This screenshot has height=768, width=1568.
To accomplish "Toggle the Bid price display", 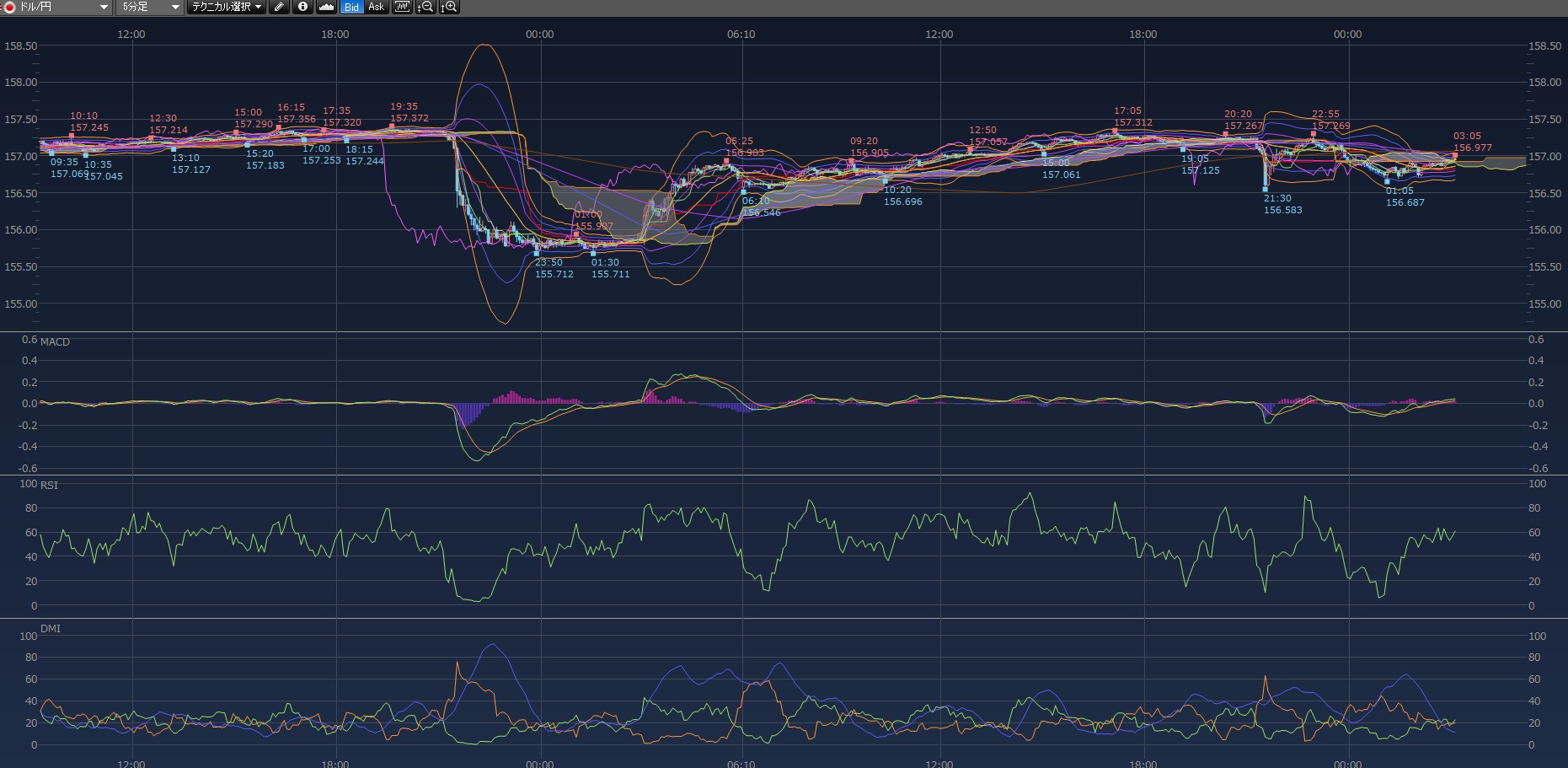I will [351, 7].
